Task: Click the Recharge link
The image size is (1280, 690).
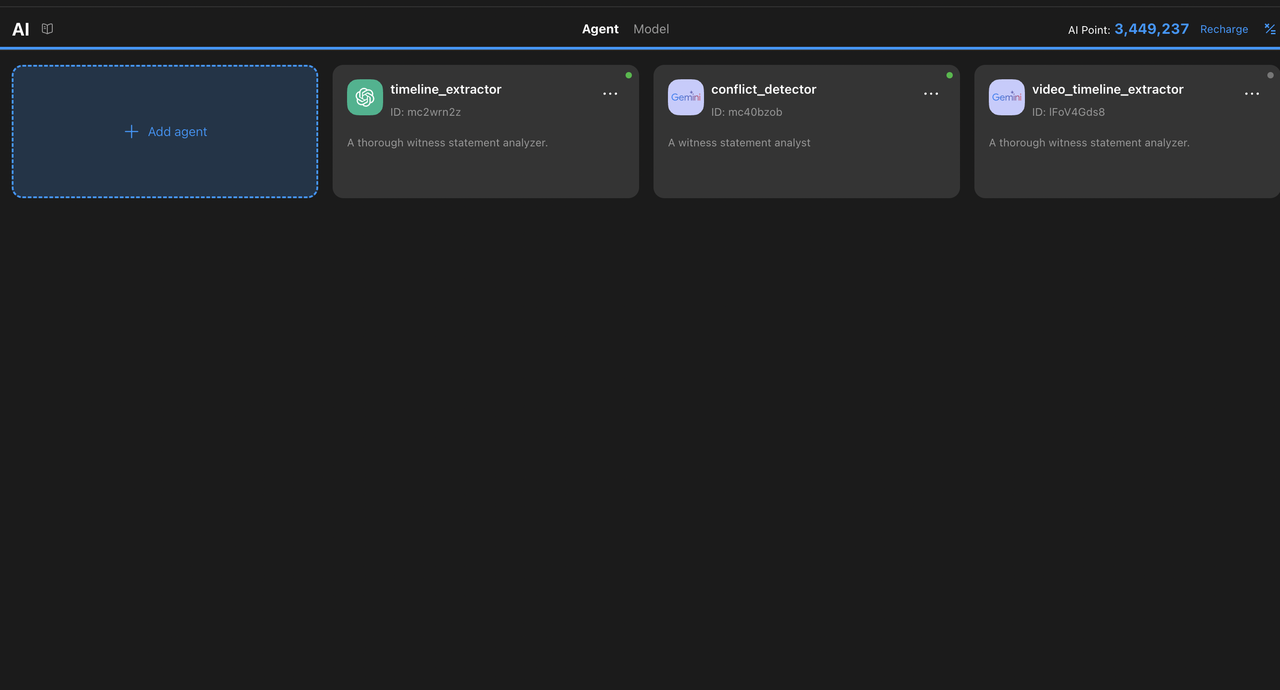Action: [x=1224, y=29]
